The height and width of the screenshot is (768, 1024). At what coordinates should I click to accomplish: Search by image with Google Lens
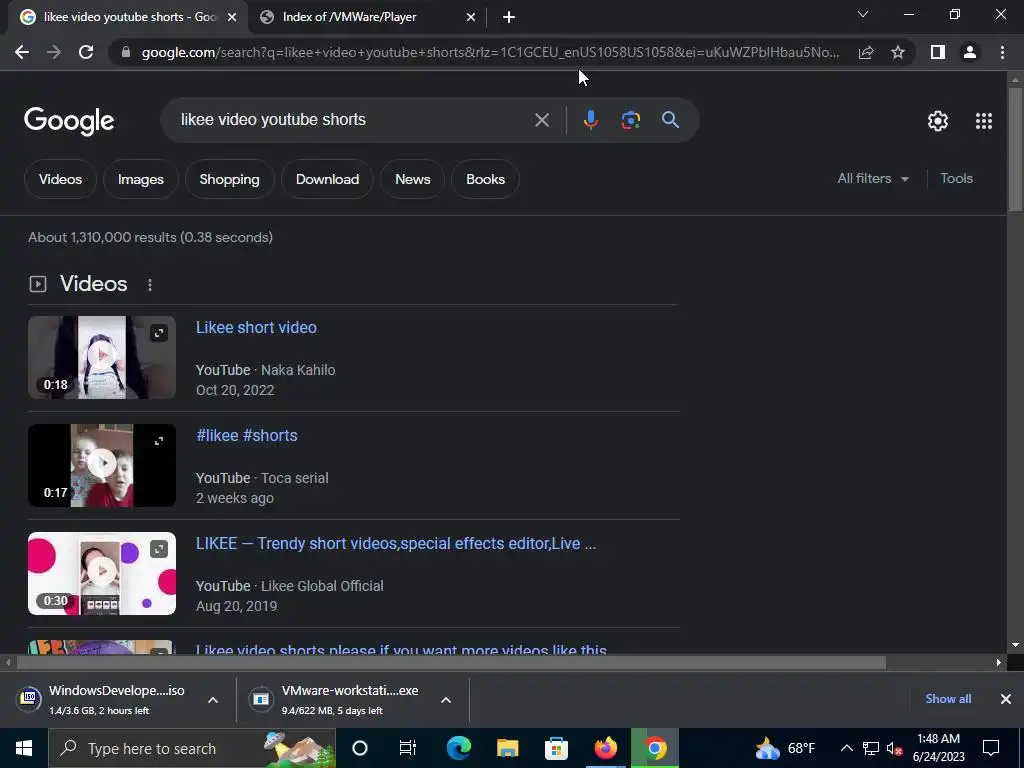630,120
